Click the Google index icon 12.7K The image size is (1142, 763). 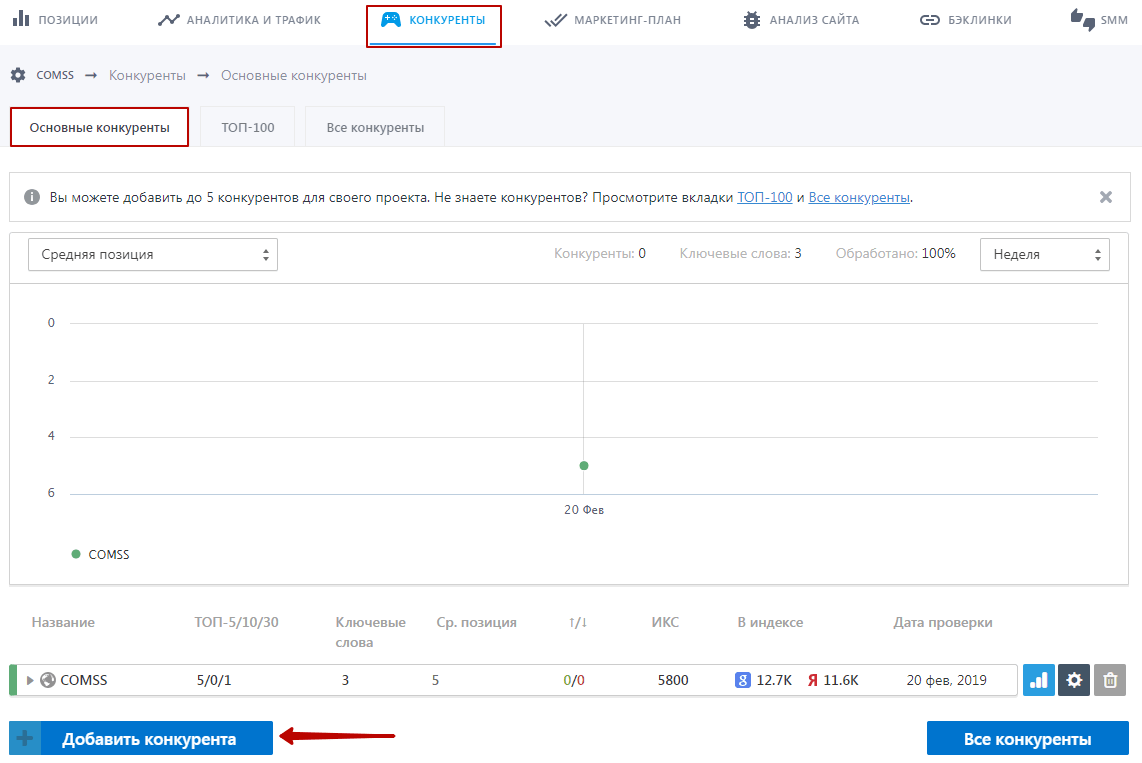click(742, 680)
